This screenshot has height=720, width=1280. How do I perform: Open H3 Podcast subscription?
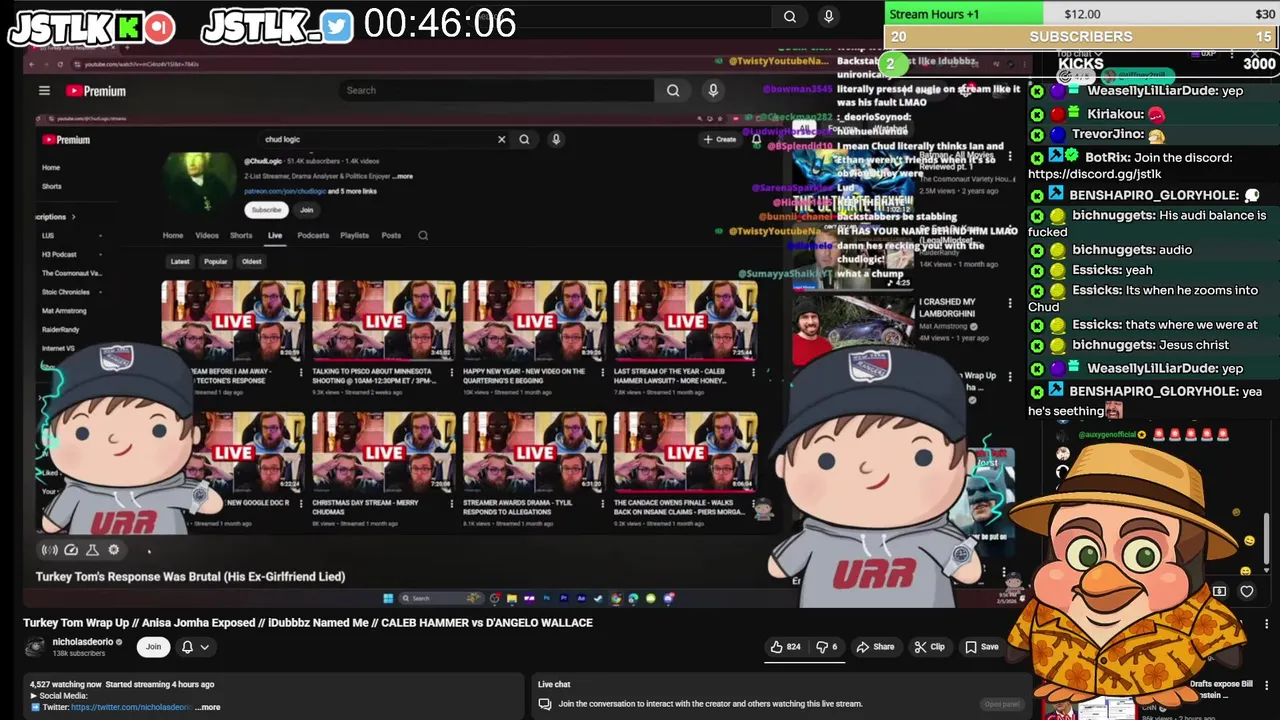point(59,255)
